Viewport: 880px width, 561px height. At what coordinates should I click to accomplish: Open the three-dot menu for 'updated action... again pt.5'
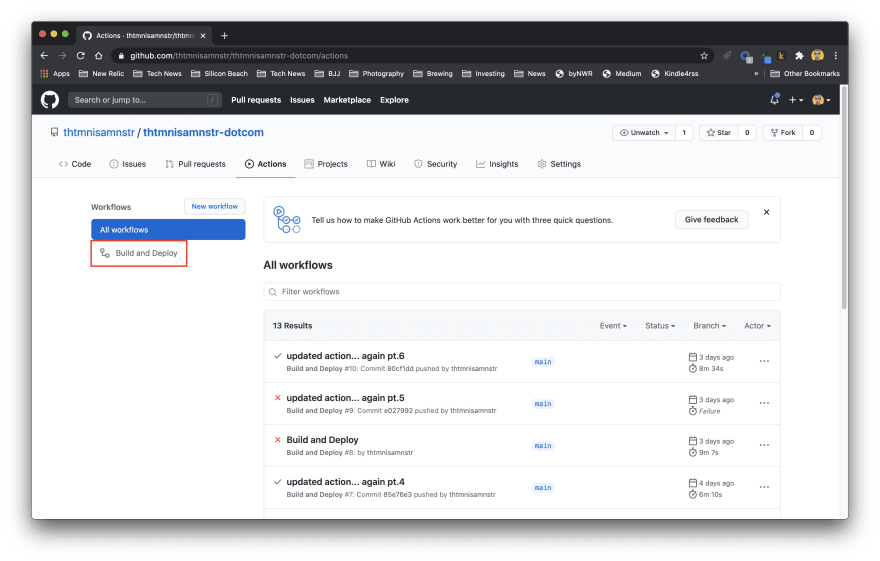(764, 404)
